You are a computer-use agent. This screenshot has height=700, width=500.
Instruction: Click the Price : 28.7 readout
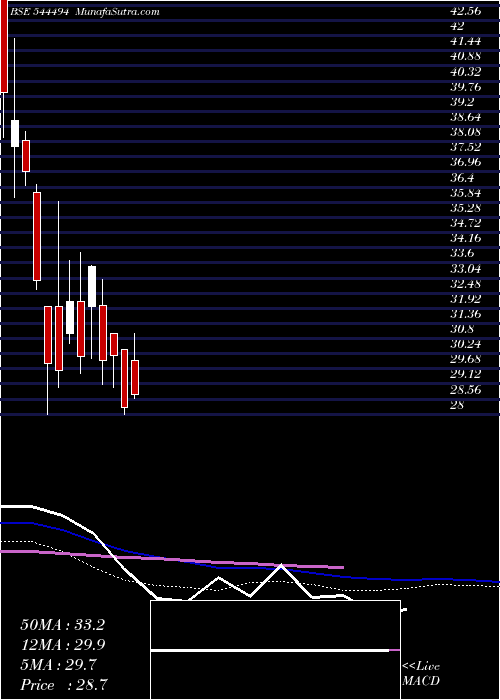[x=65, y=684]
